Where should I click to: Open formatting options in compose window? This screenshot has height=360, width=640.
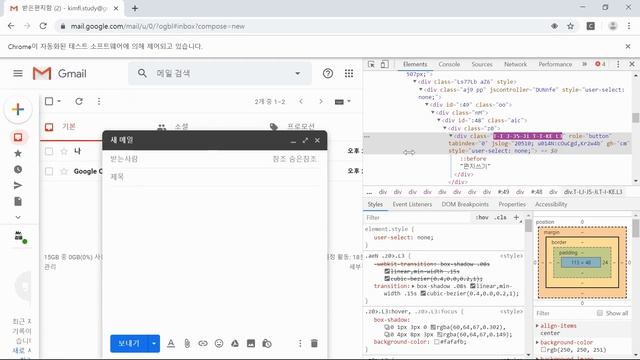tap(171, 344)
